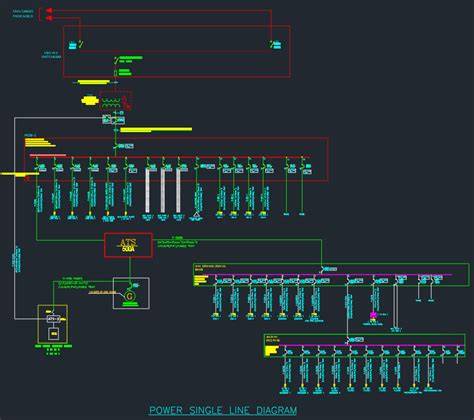Click the ATS 500A box
474x420 pixels.
(x=129, y=246)
